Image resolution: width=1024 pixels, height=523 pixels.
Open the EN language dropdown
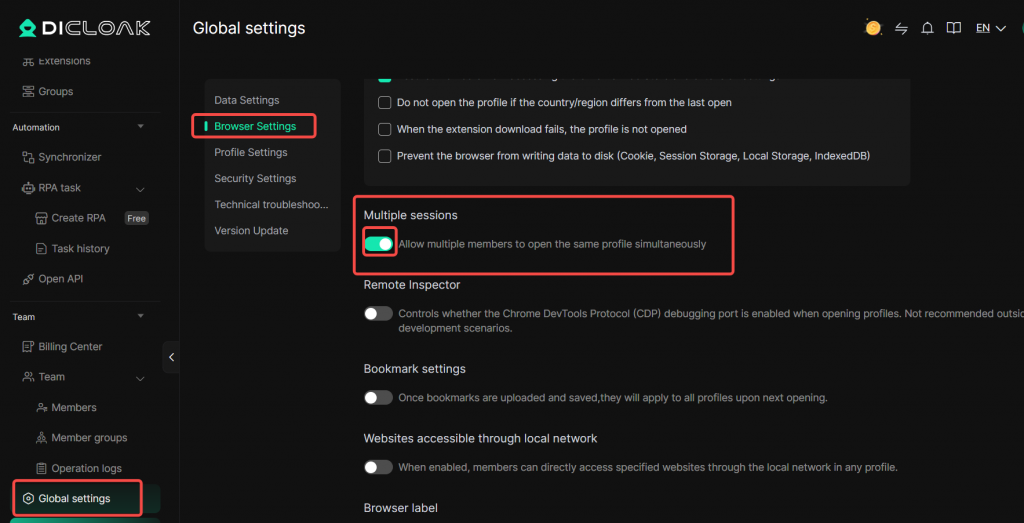point(991,28)
